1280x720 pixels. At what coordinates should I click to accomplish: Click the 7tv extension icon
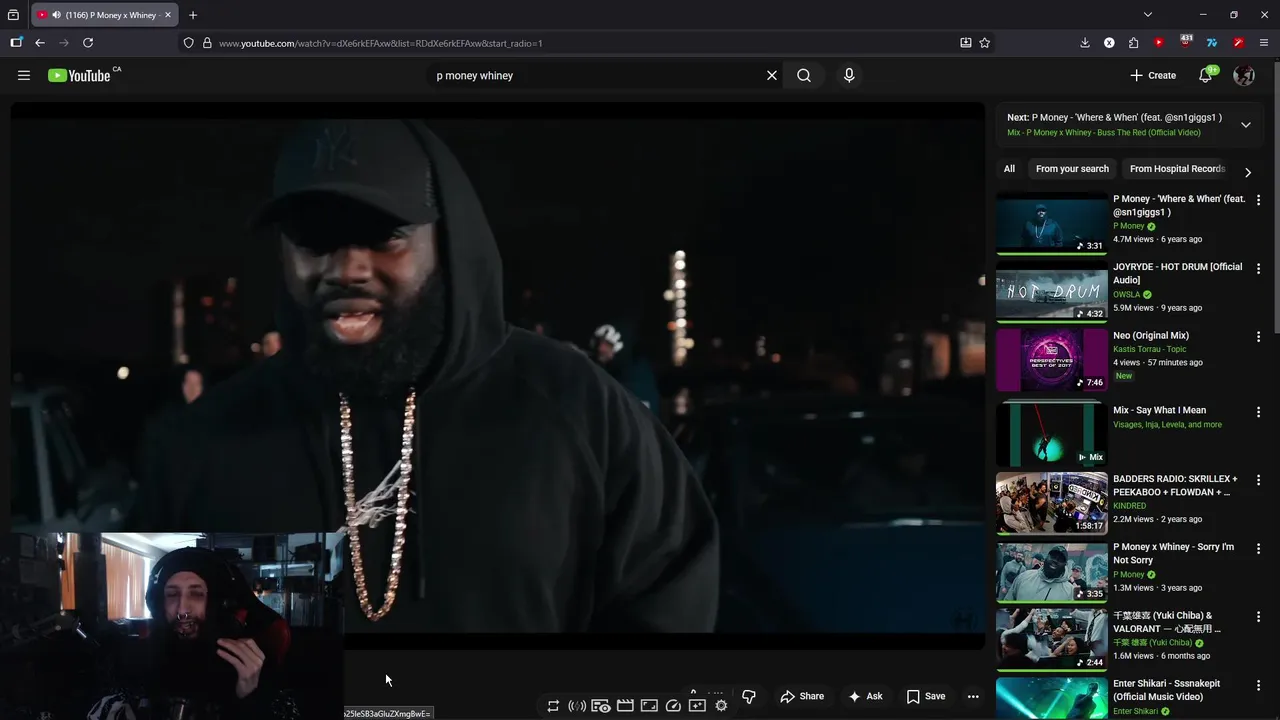[x=1212, y=43]
